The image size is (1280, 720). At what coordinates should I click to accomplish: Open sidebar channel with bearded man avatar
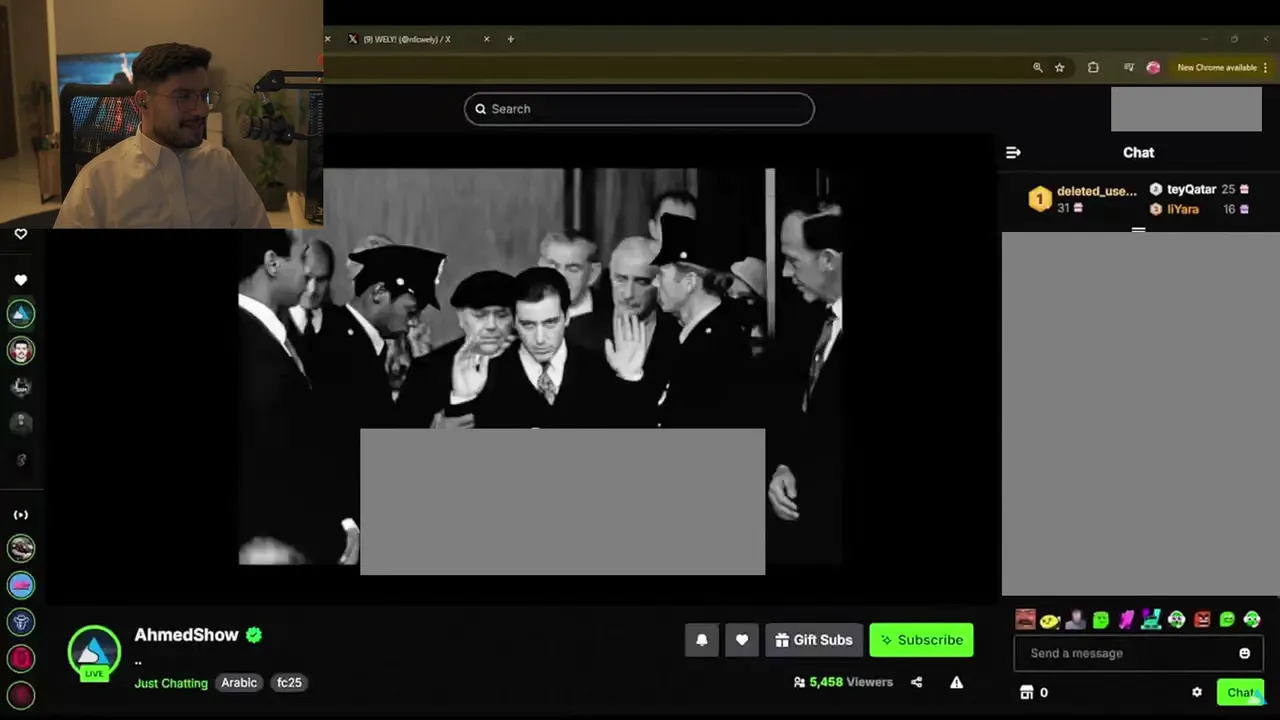pos(21,350)
